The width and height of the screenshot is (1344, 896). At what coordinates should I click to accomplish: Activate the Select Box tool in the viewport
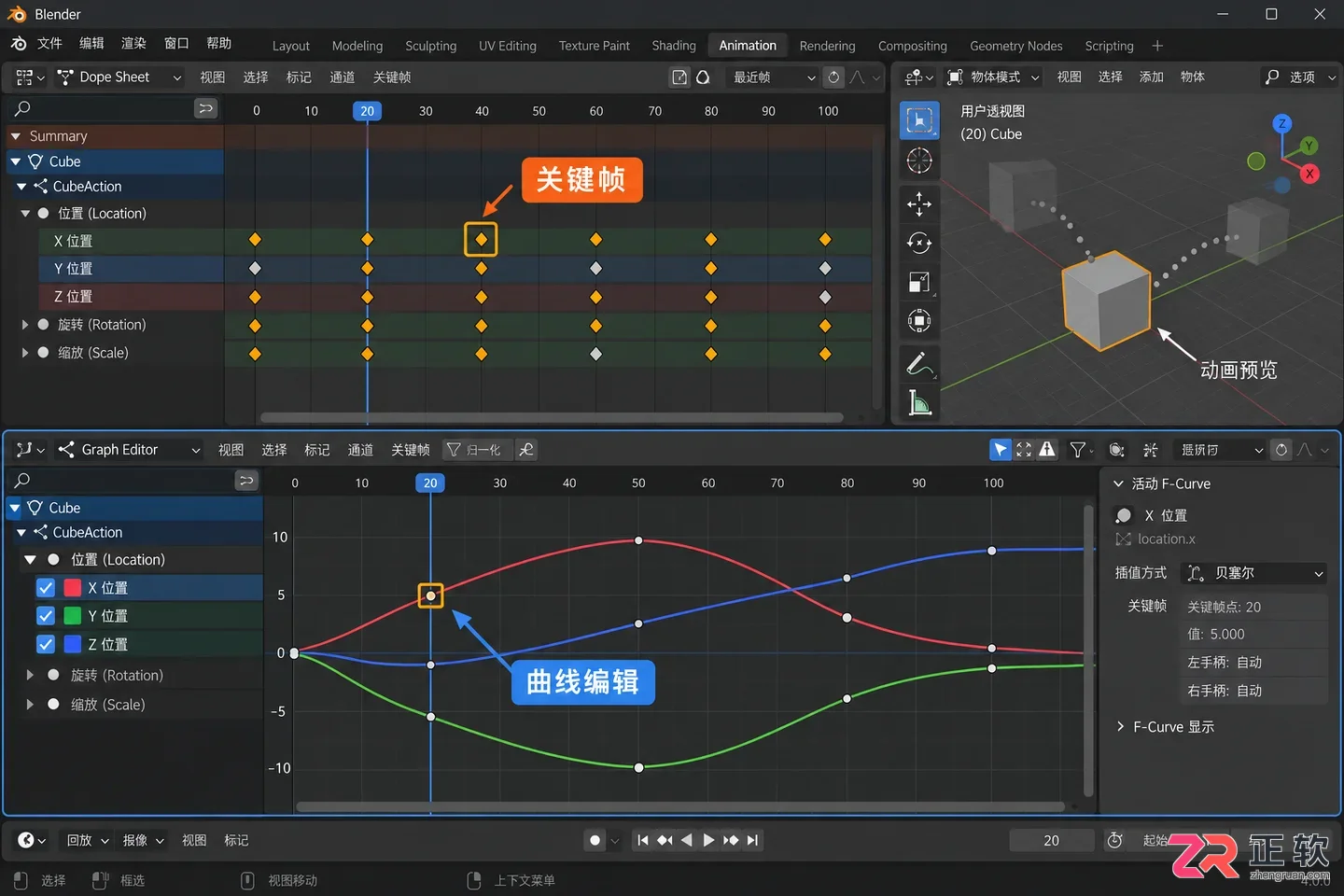pyautogui.click(x=919, y=120)
